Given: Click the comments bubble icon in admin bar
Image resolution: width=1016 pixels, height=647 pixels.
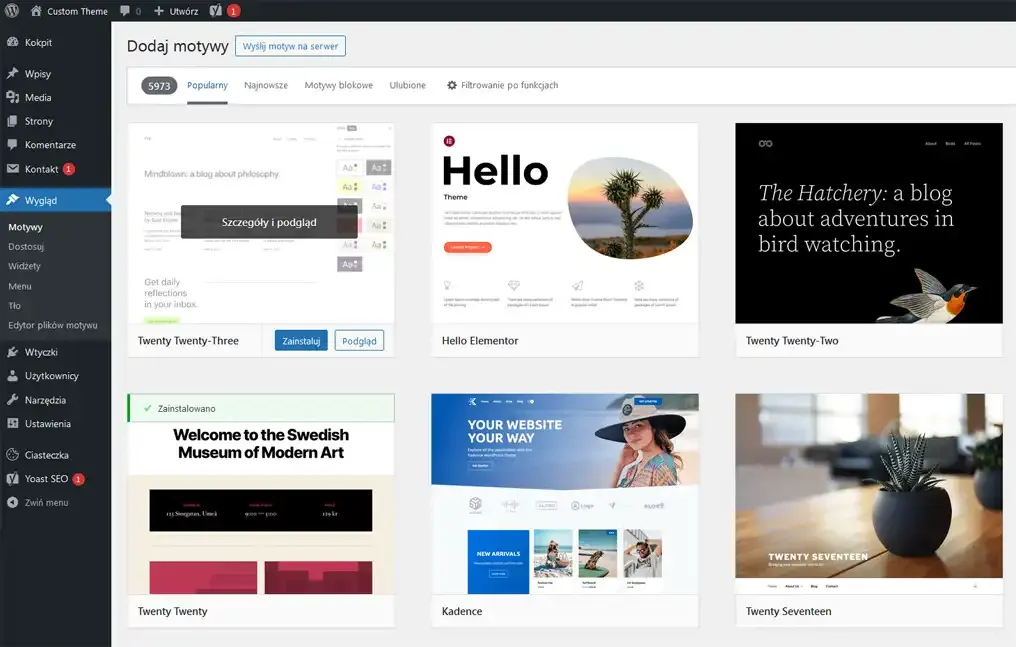Looking at the screenshot, I should point(125,11).
